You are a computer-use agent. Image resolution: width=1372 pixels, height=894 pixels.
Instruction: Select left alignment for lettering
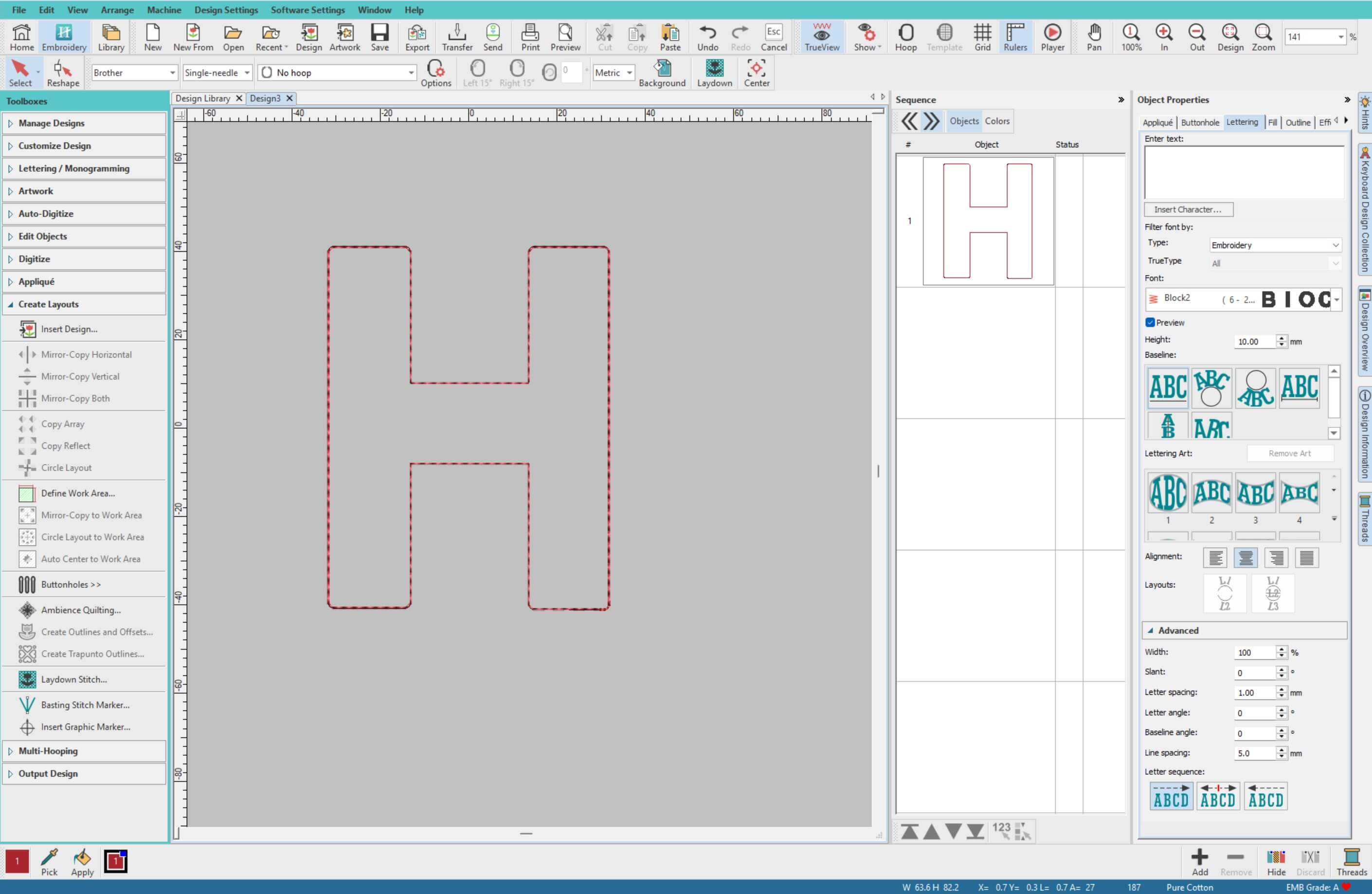1215,558
